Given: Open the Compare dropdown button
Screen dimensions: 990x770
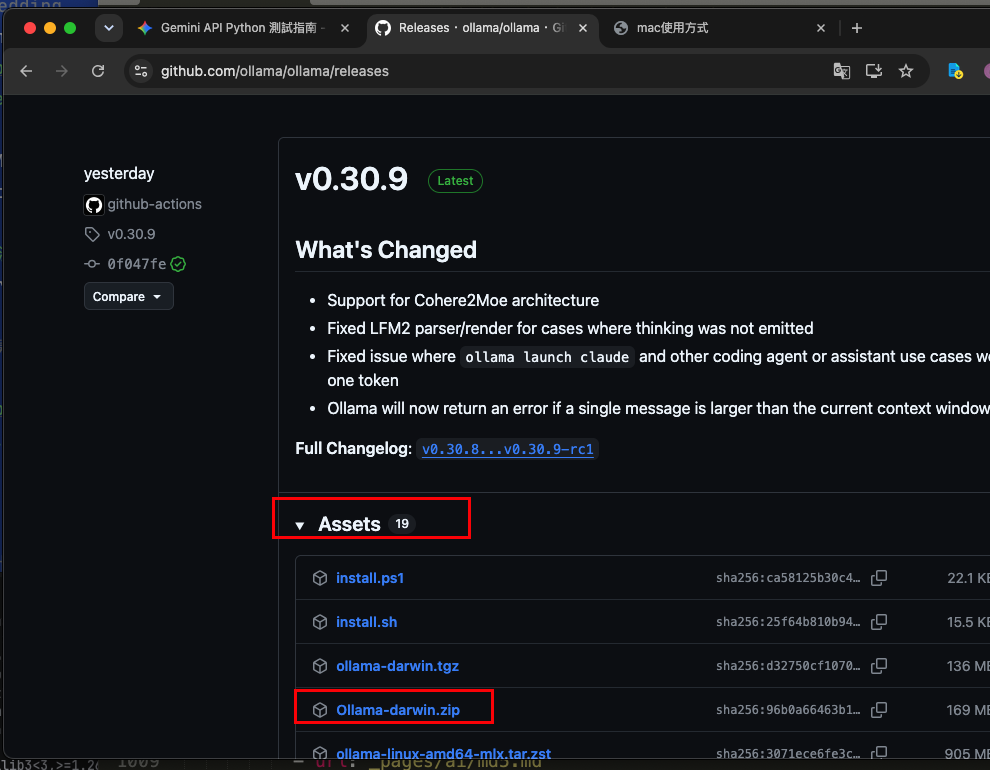Looking at the screenshot, I should 128,297.
